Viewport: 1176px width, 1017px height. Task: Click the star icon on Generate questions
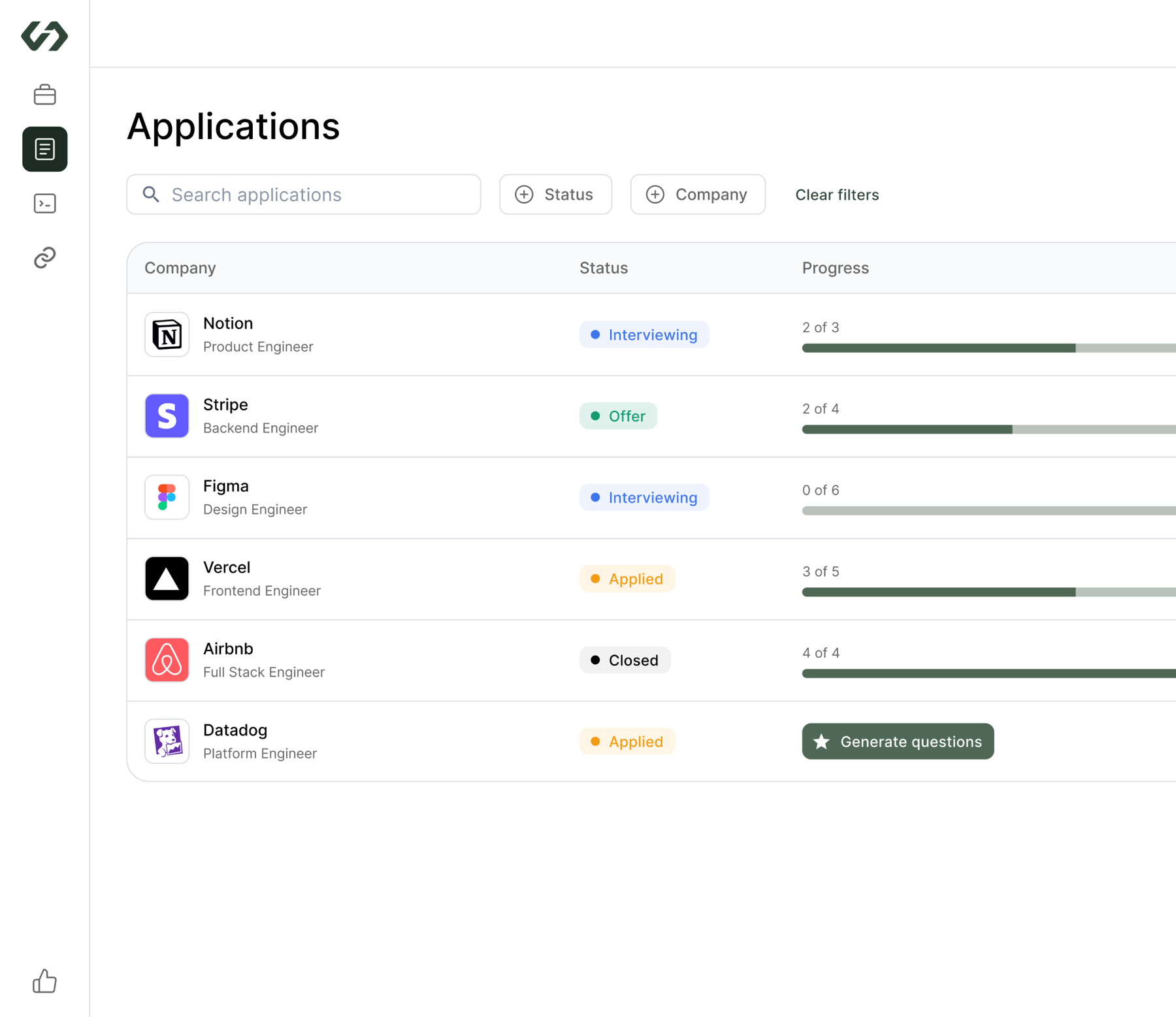822,741
